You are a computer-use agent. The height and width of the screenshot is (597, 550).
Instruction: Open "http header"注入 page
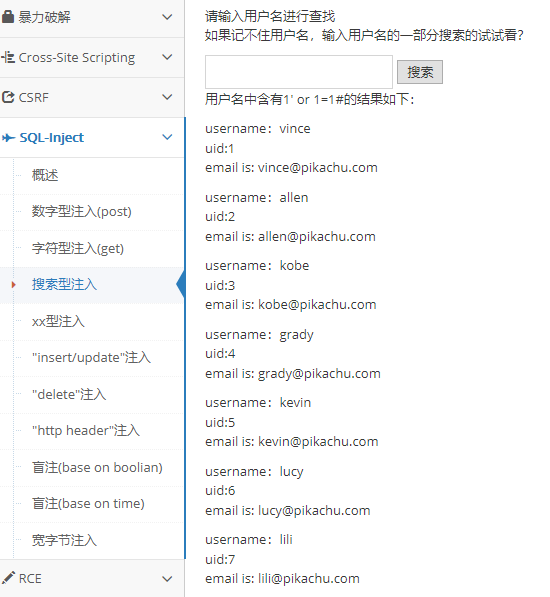86,431
